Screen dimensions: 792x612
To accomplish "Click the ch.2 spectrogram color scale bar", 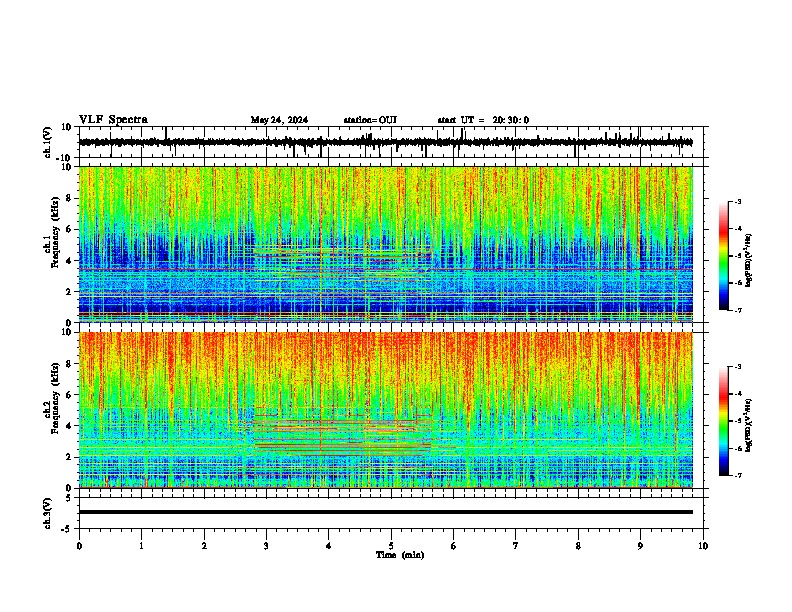I will (724, 421).
